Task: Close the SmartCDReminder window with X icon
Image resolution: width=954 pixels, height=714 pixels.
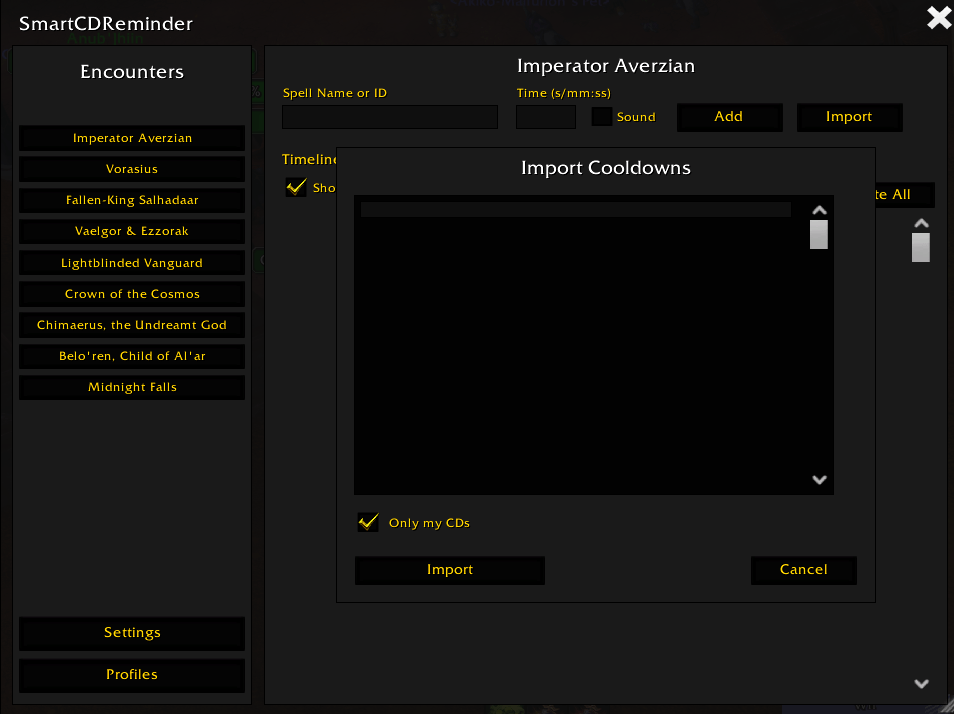Action: [939, 18]
